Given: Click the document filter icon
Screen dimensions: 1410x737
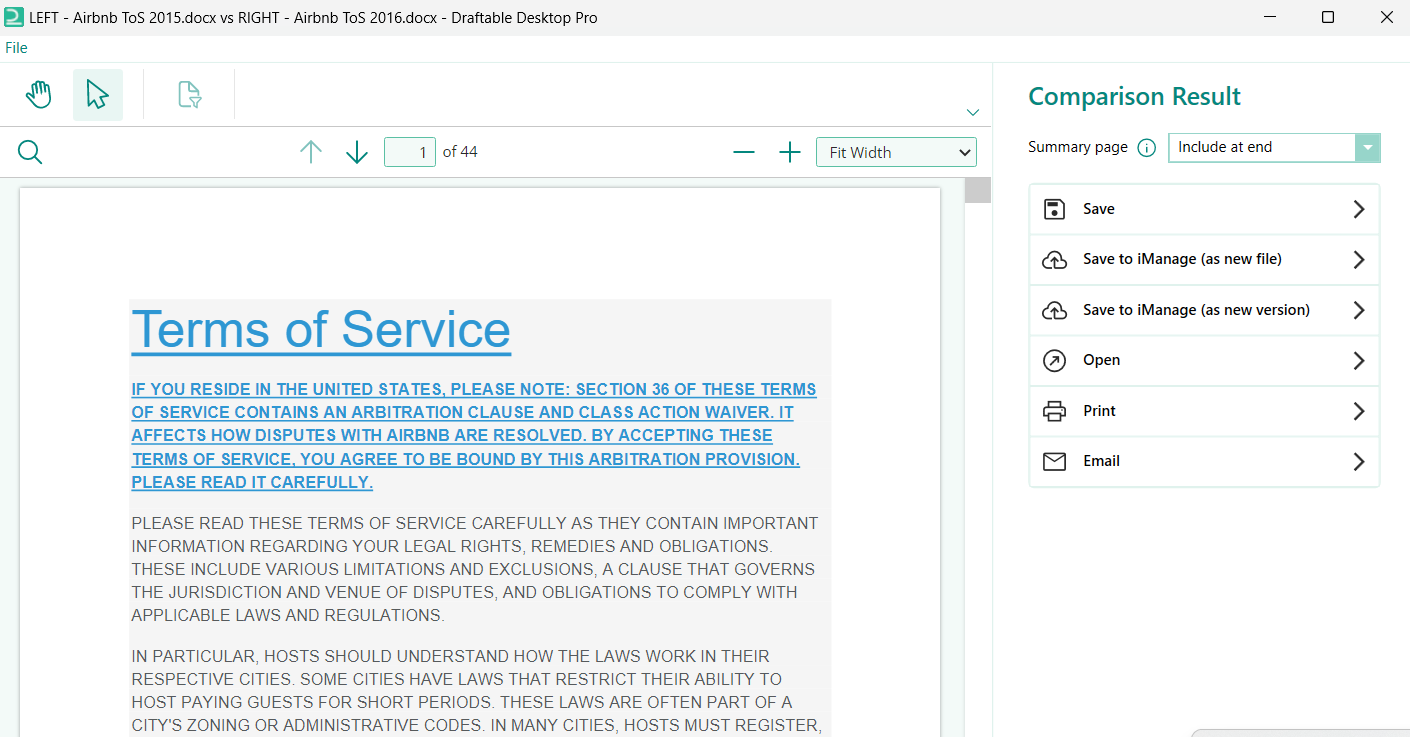Looking at the screenshot, I should pyautogui.click(x=190, y=95).
